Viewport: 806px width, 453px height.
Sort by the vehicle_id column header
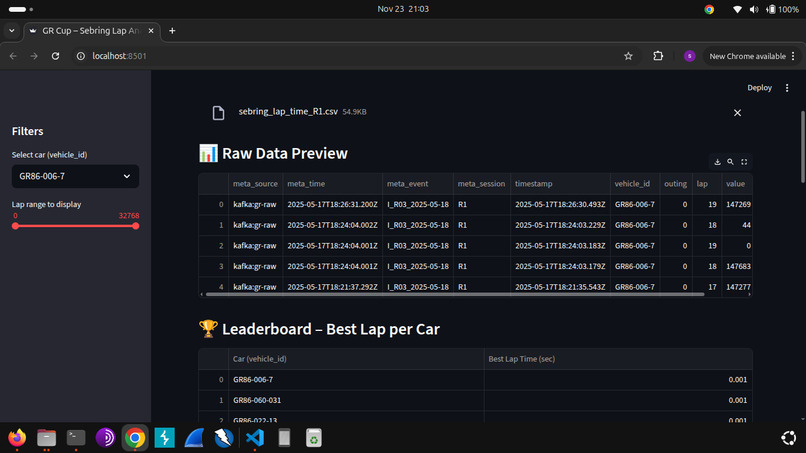pos(635,184)
